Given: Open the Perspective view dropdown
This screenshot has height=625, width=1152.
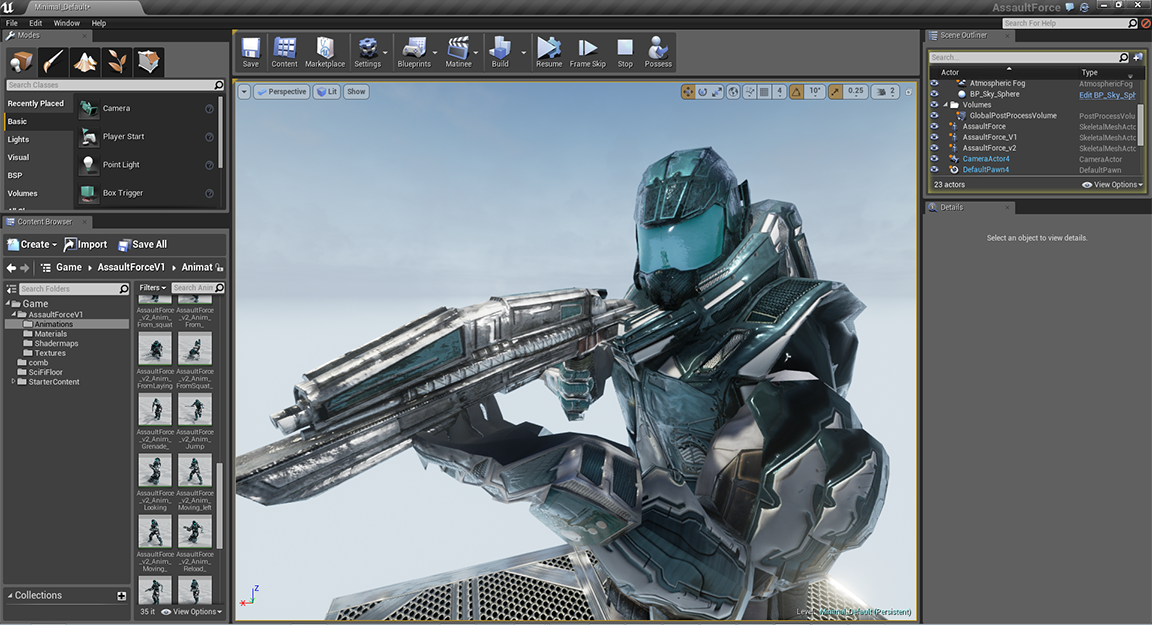Looking at the screenshot, I should click(281, 92).
